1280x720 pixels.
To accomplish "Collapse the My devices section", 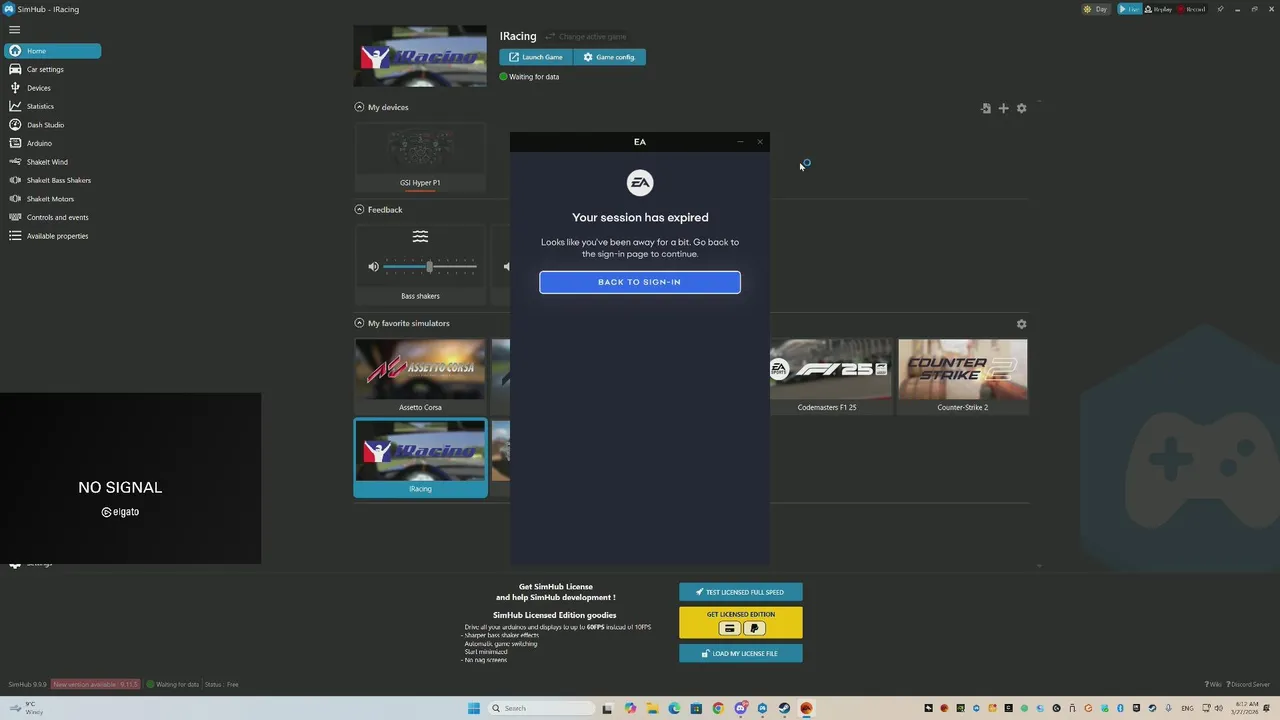I will point(359,107).
